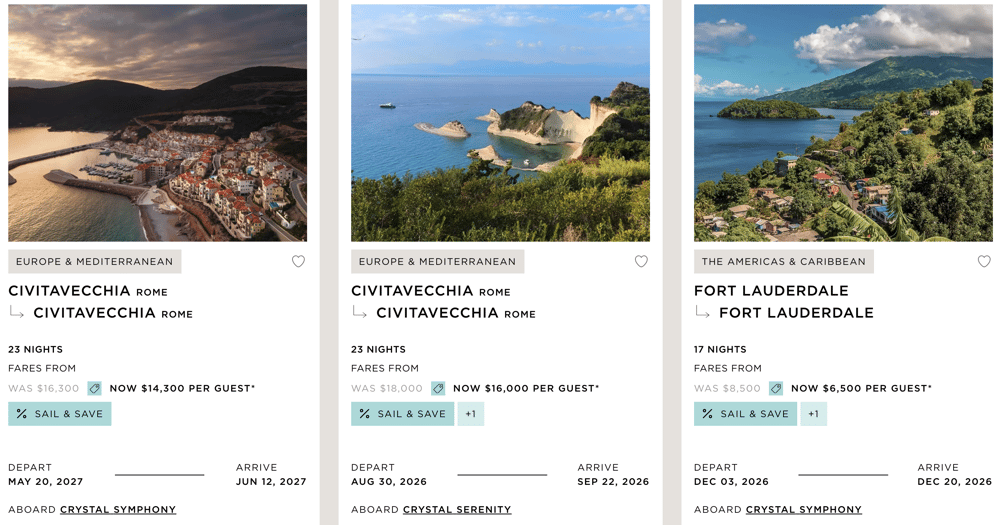This screenshot has height=525, width=1000.
Task: Open the sunset harbor town cruise photo
Action: 158,123
